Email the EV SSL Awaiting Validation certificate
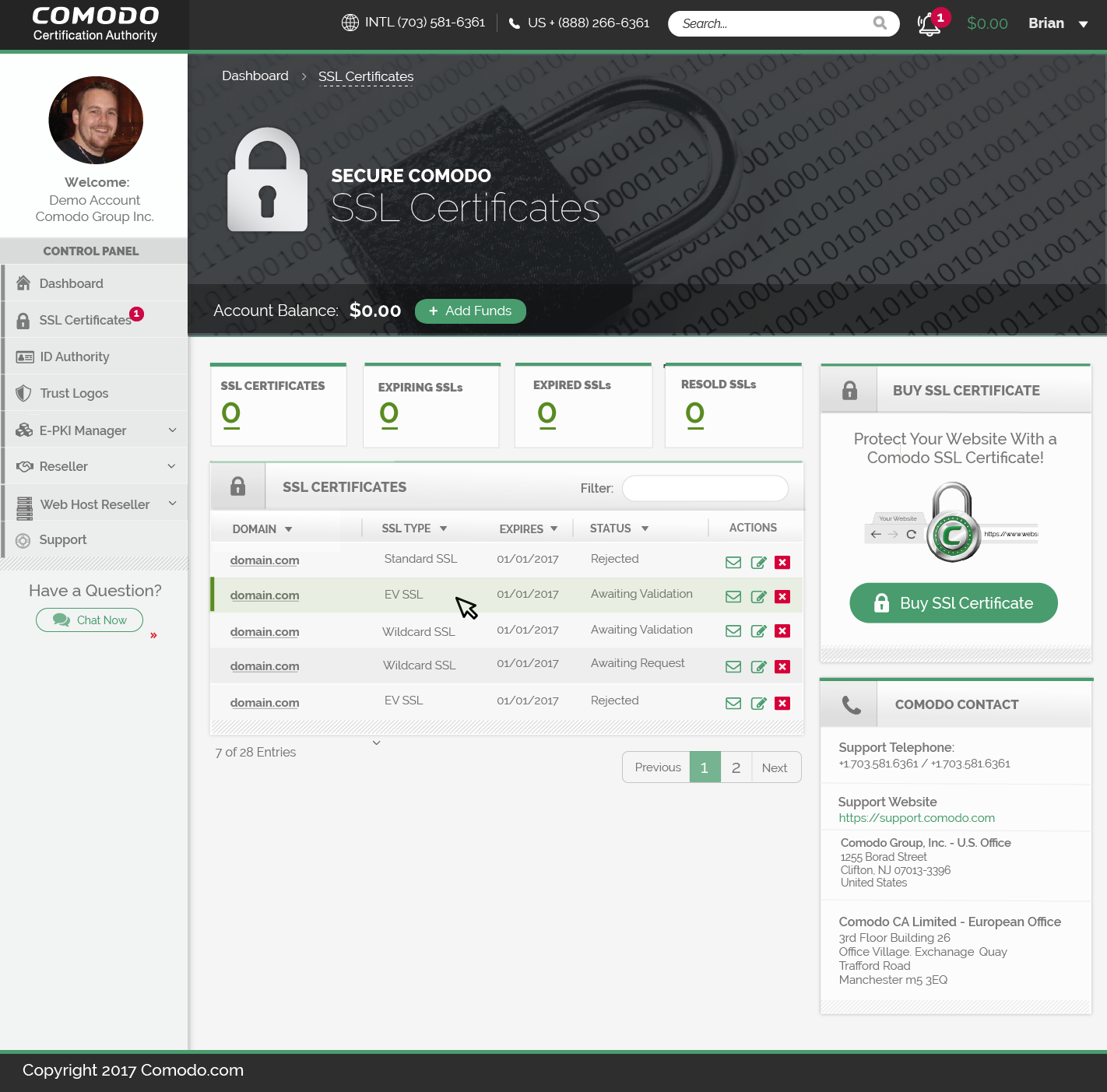 pyautogui.click(x=733, y=597)
